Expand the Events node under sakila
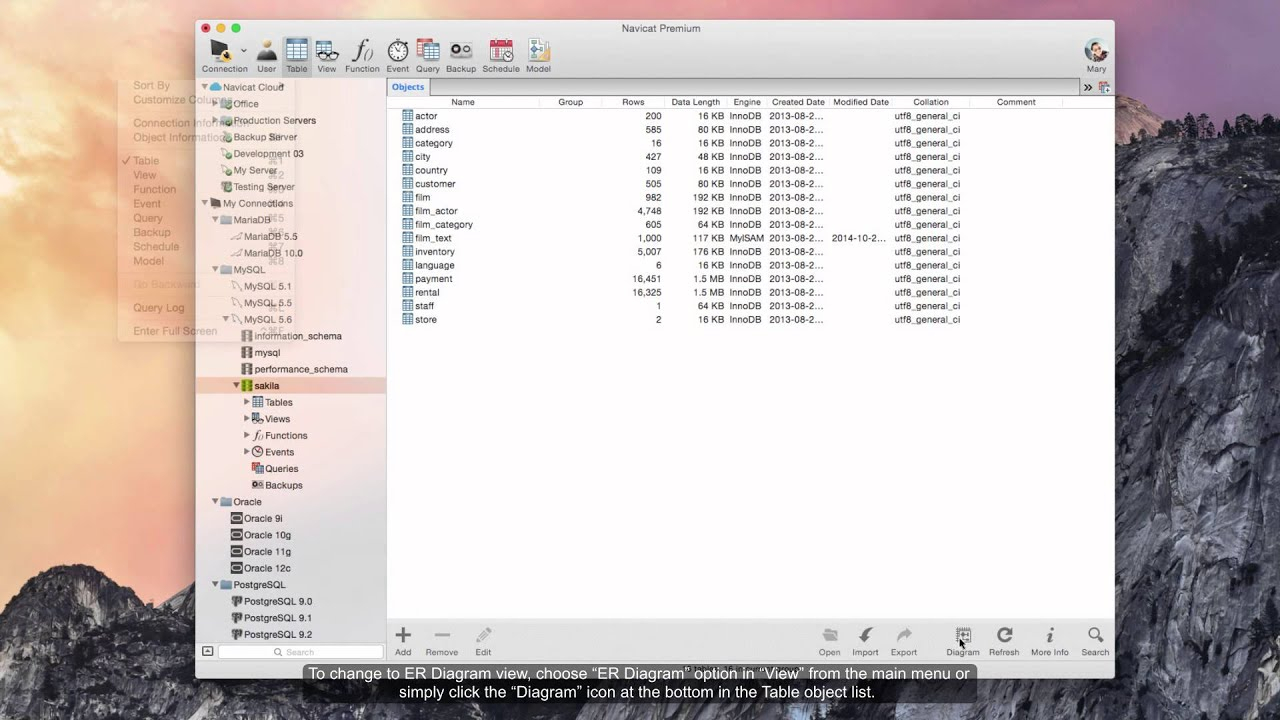This screenshot has width=1280, height=720. point(247,452)
